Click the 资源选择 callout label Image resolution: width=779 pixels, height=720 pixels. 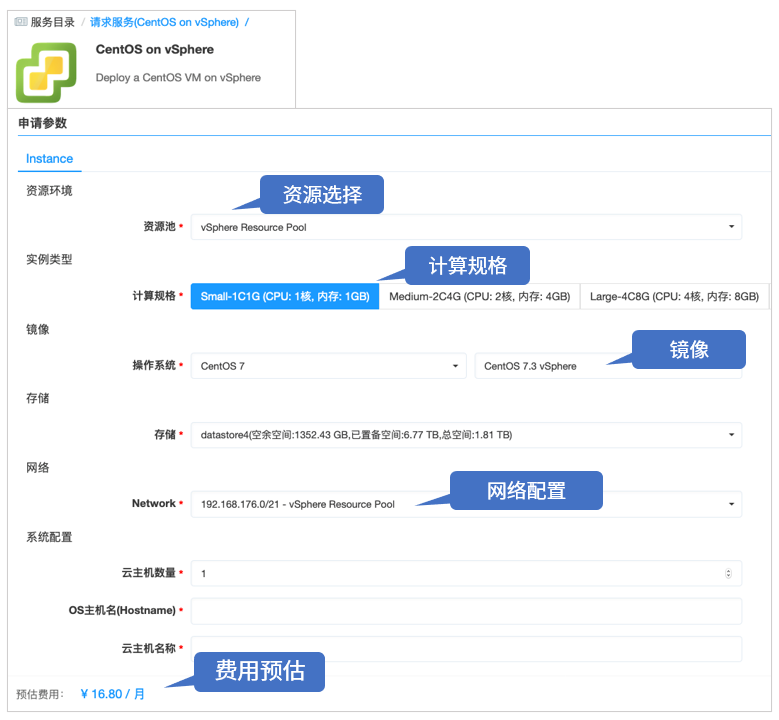[x=322, y=195]
